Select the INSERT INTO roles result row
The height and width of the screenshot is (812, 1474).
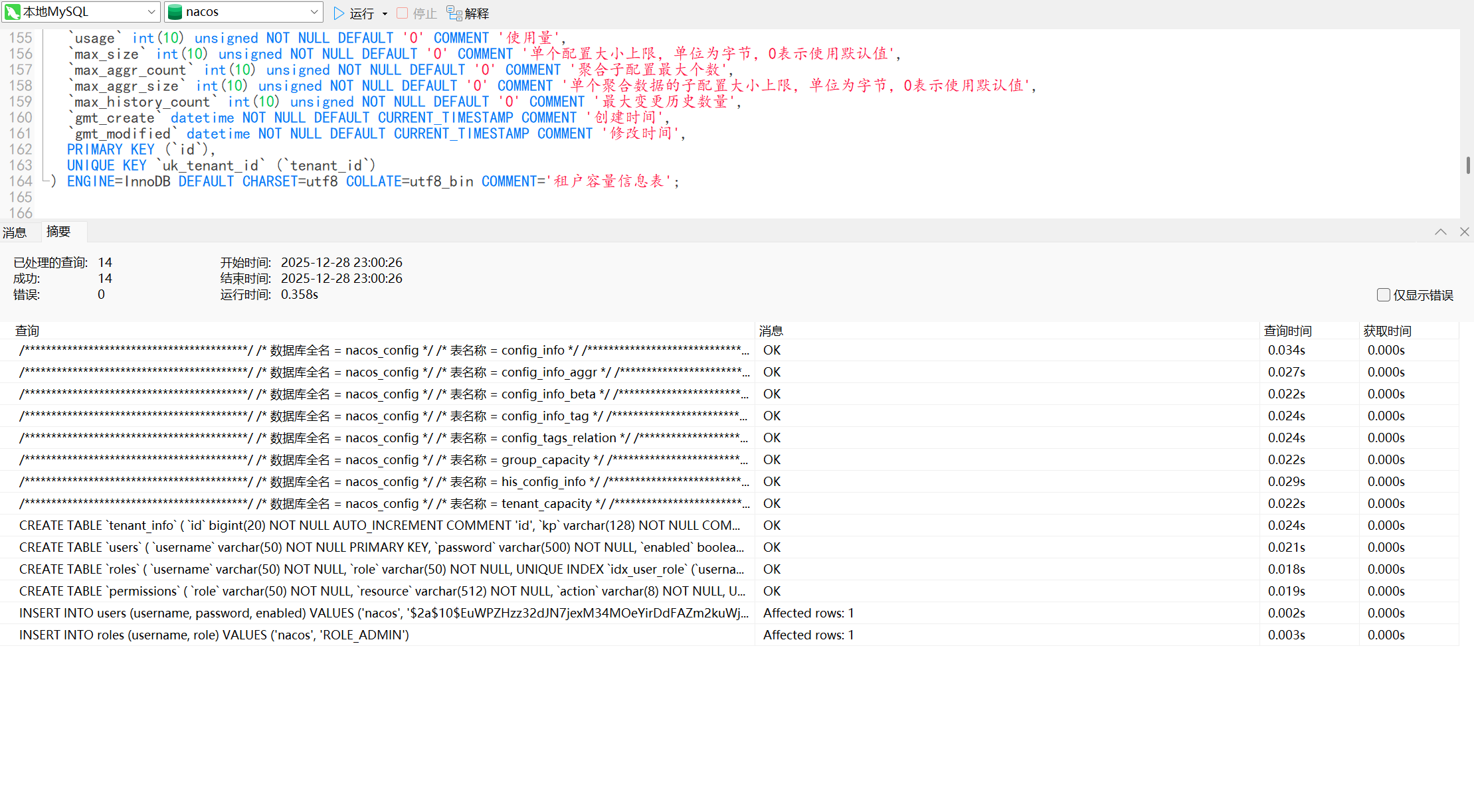click(214, 635)
